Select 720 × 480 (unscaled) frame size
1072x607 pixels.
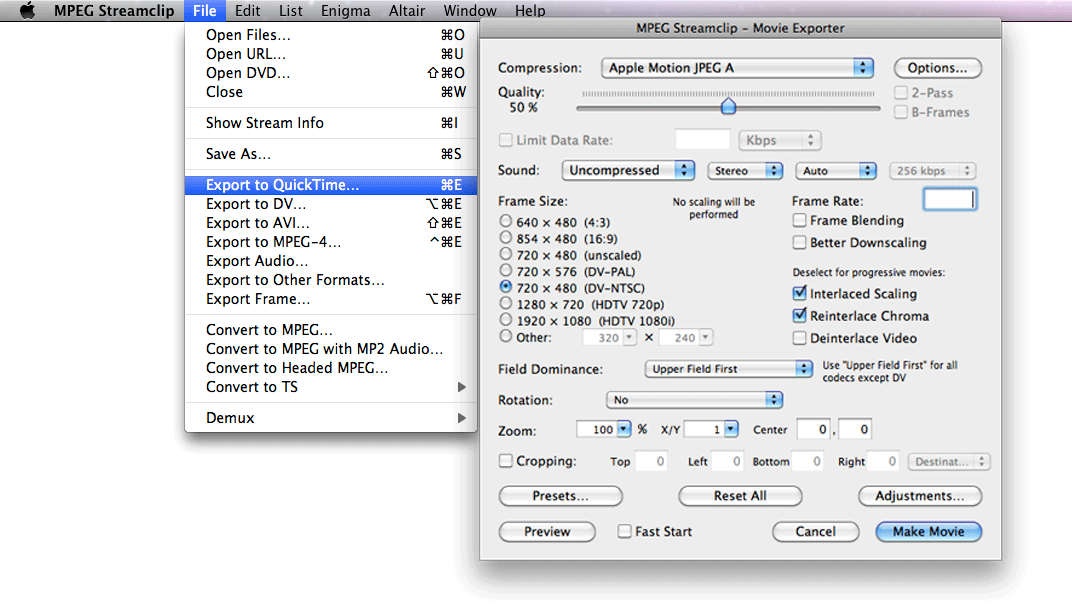(505, 254)
